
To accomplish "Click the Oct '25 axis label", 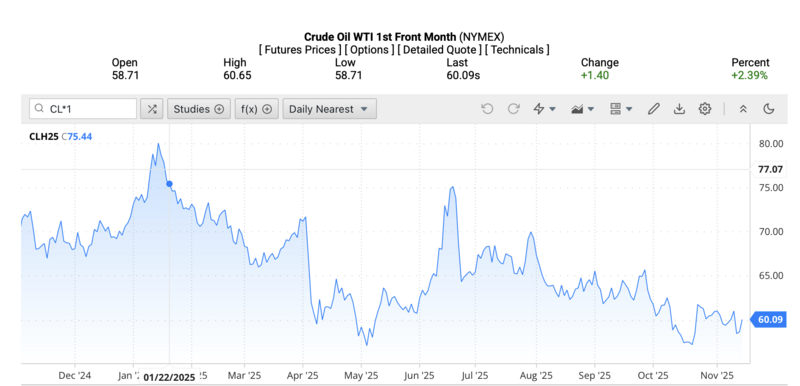I will coord(653,376).
